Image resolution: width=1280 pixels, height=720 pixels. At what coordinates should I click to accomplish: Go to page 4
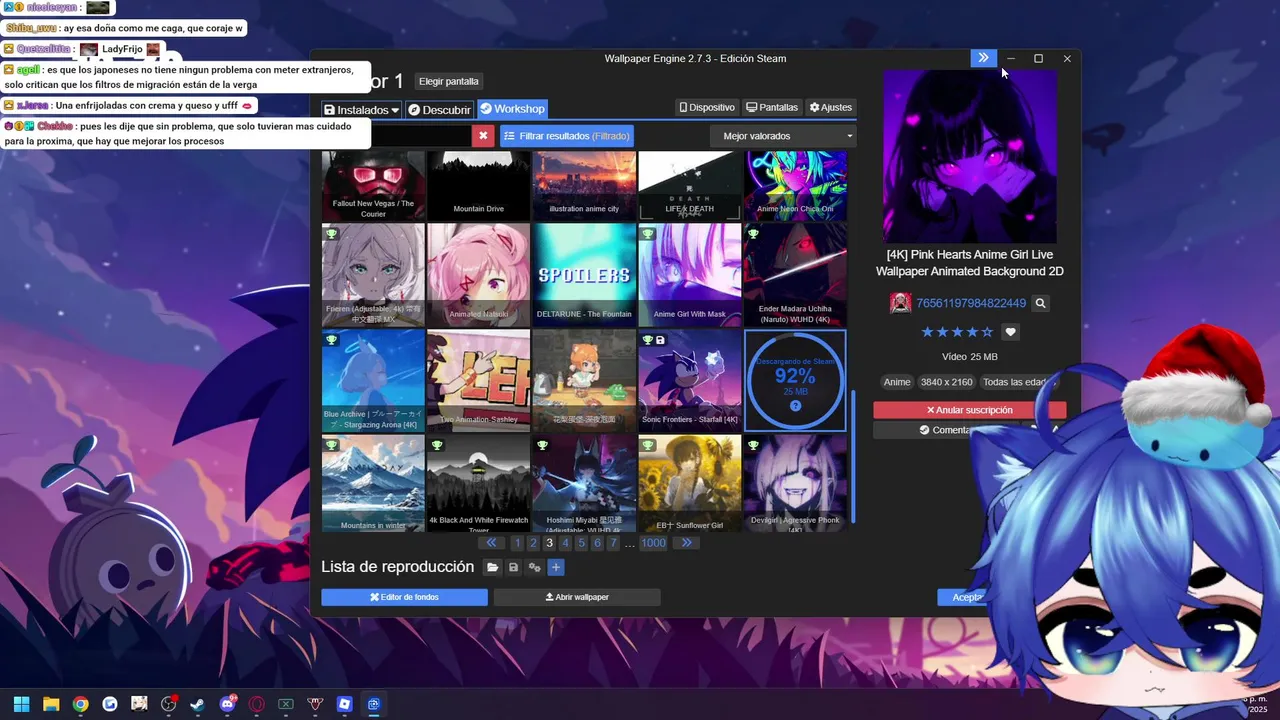[x=565, y=543]
